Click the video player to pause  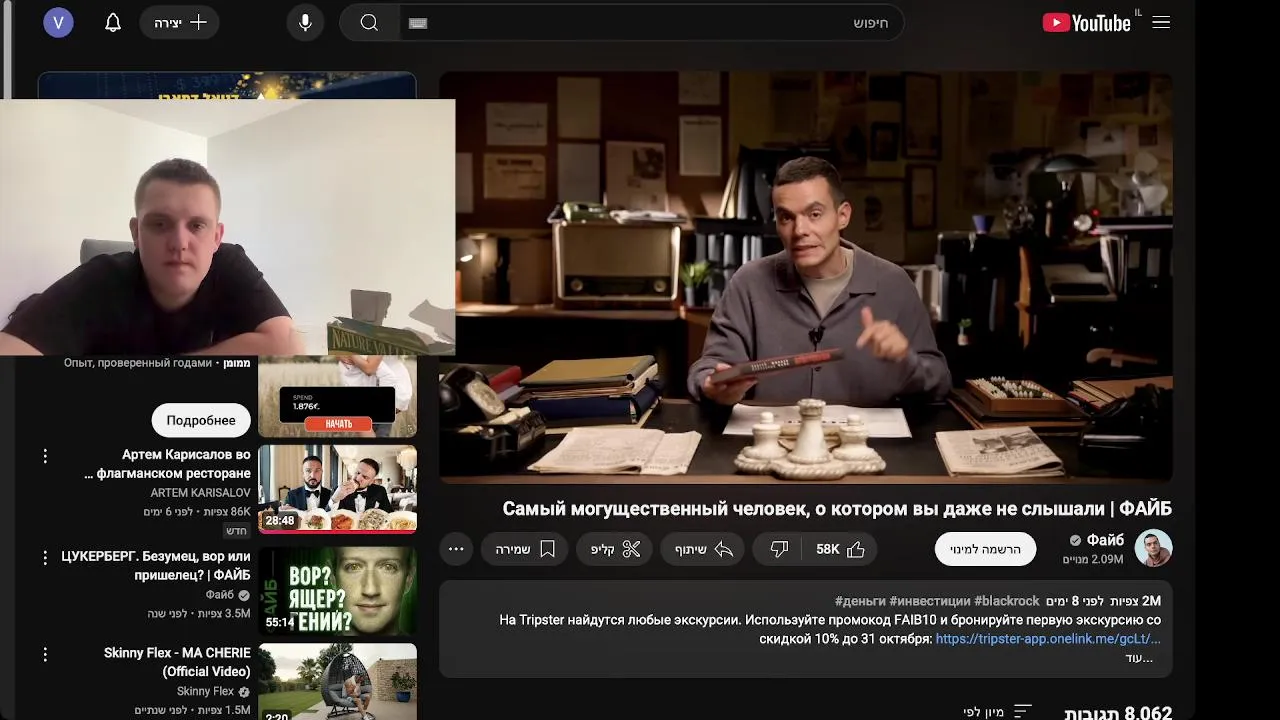coord(806,277)
